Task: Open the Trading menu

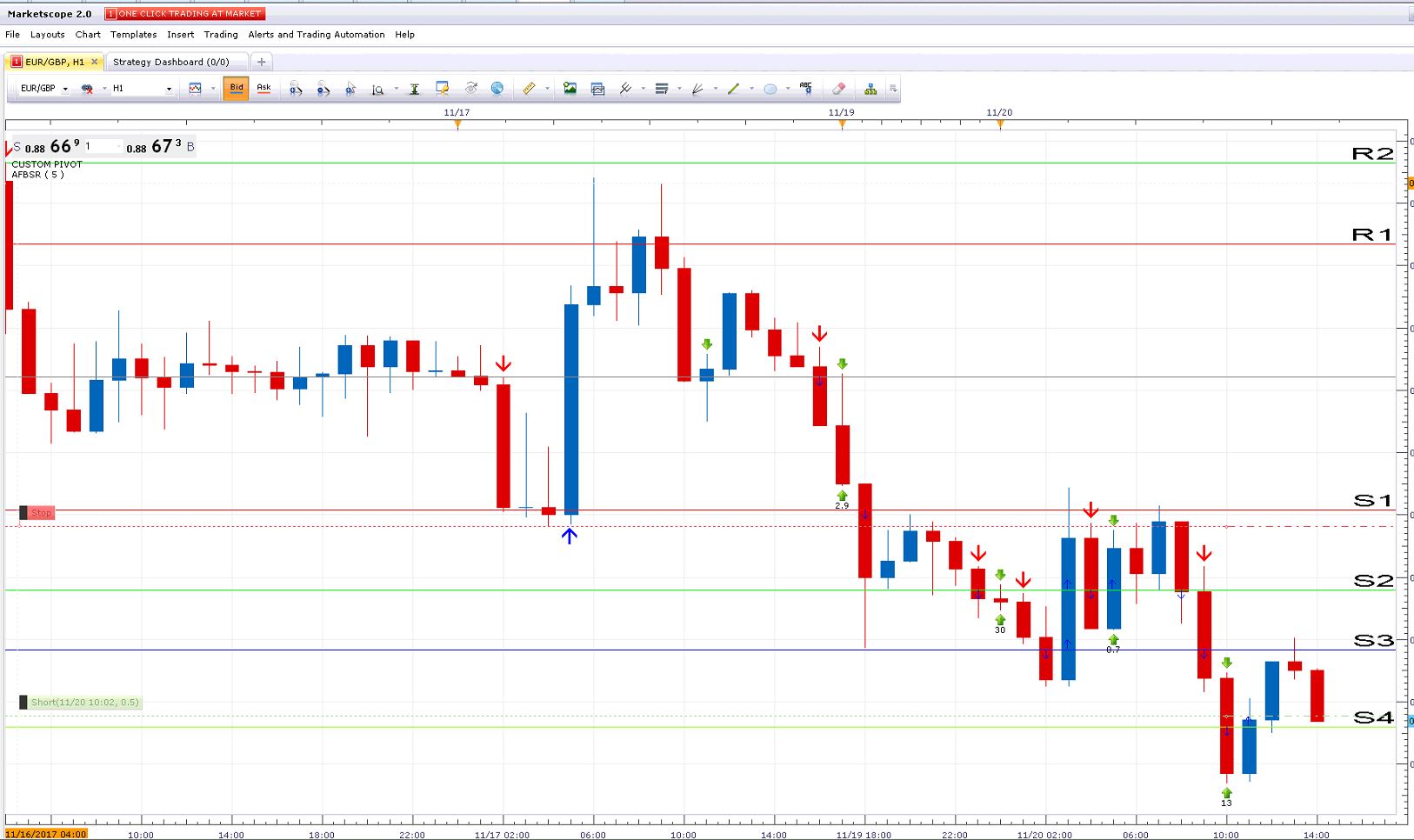Action: 221,35
